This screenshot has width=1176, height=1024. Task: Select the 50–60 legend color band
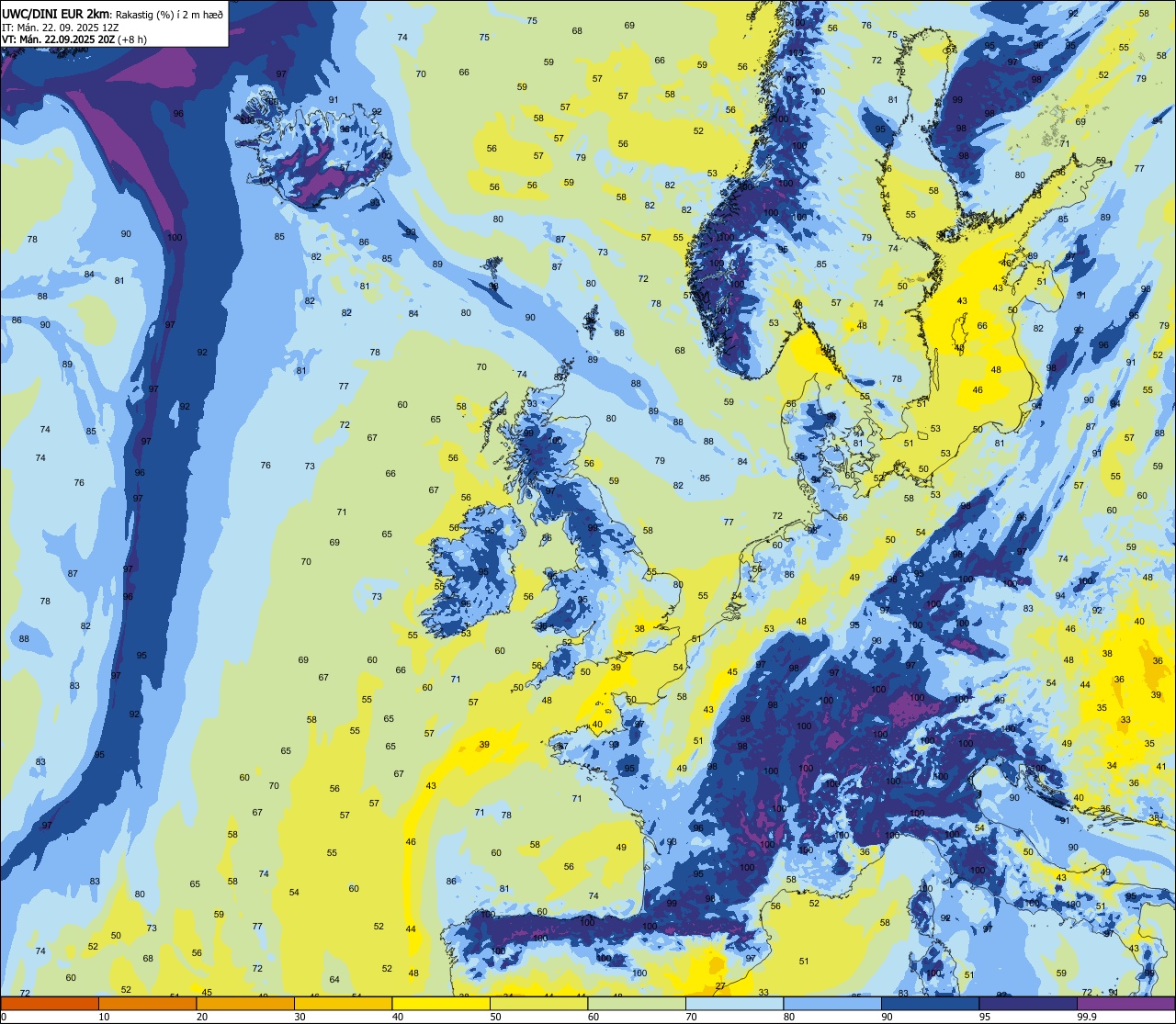[x=538, y=1003]
